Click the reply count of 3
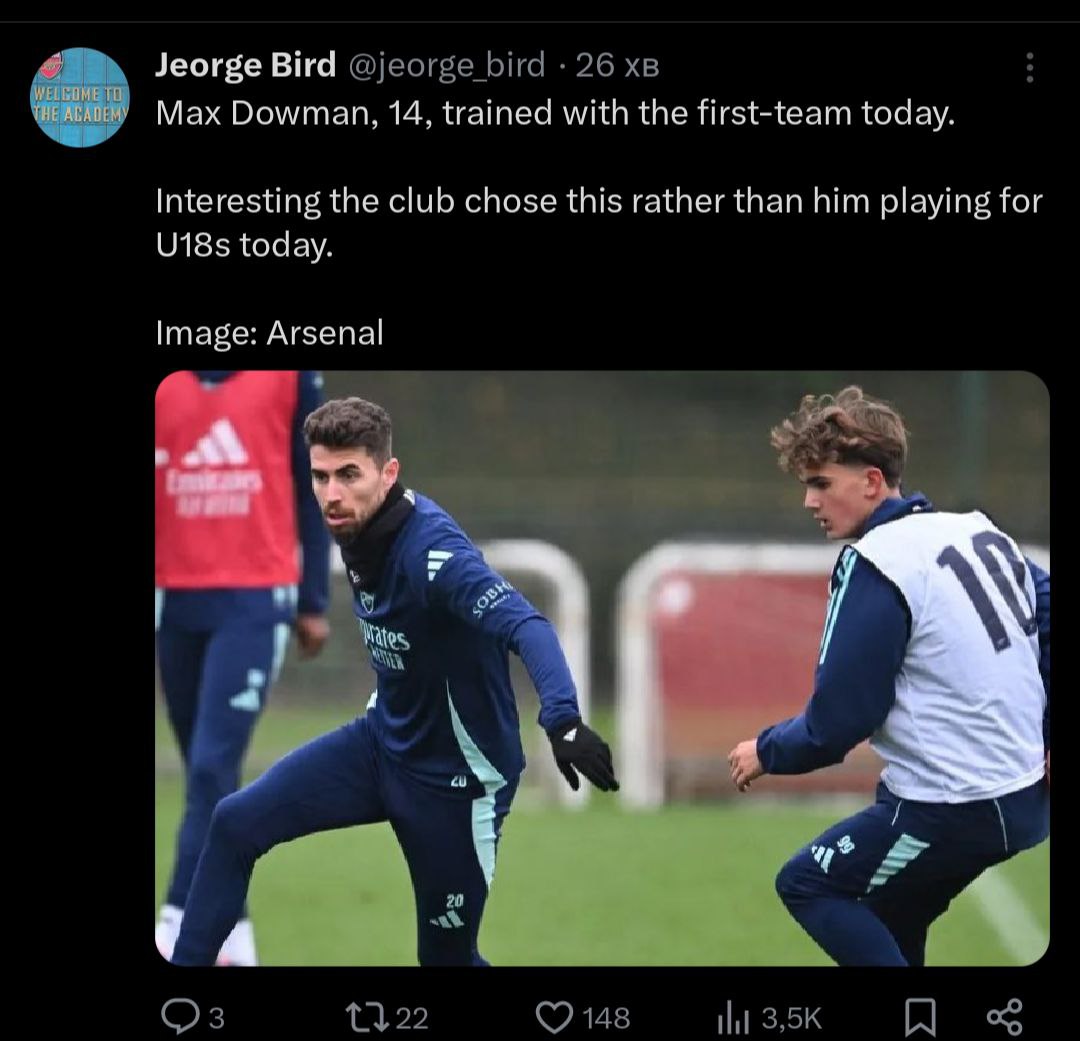Viewport: 1080px width, 1041px height. tap(215, 1019)
